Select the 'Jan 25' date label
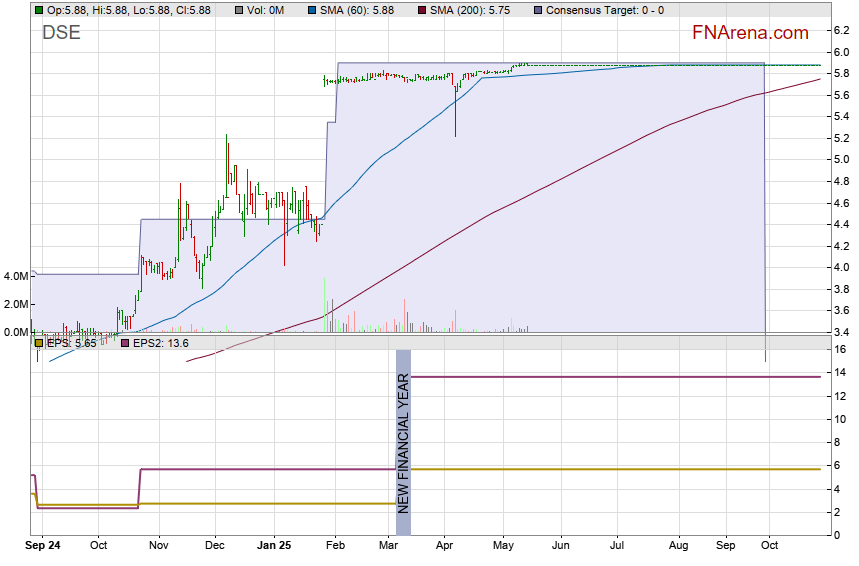 click(275, 546)
